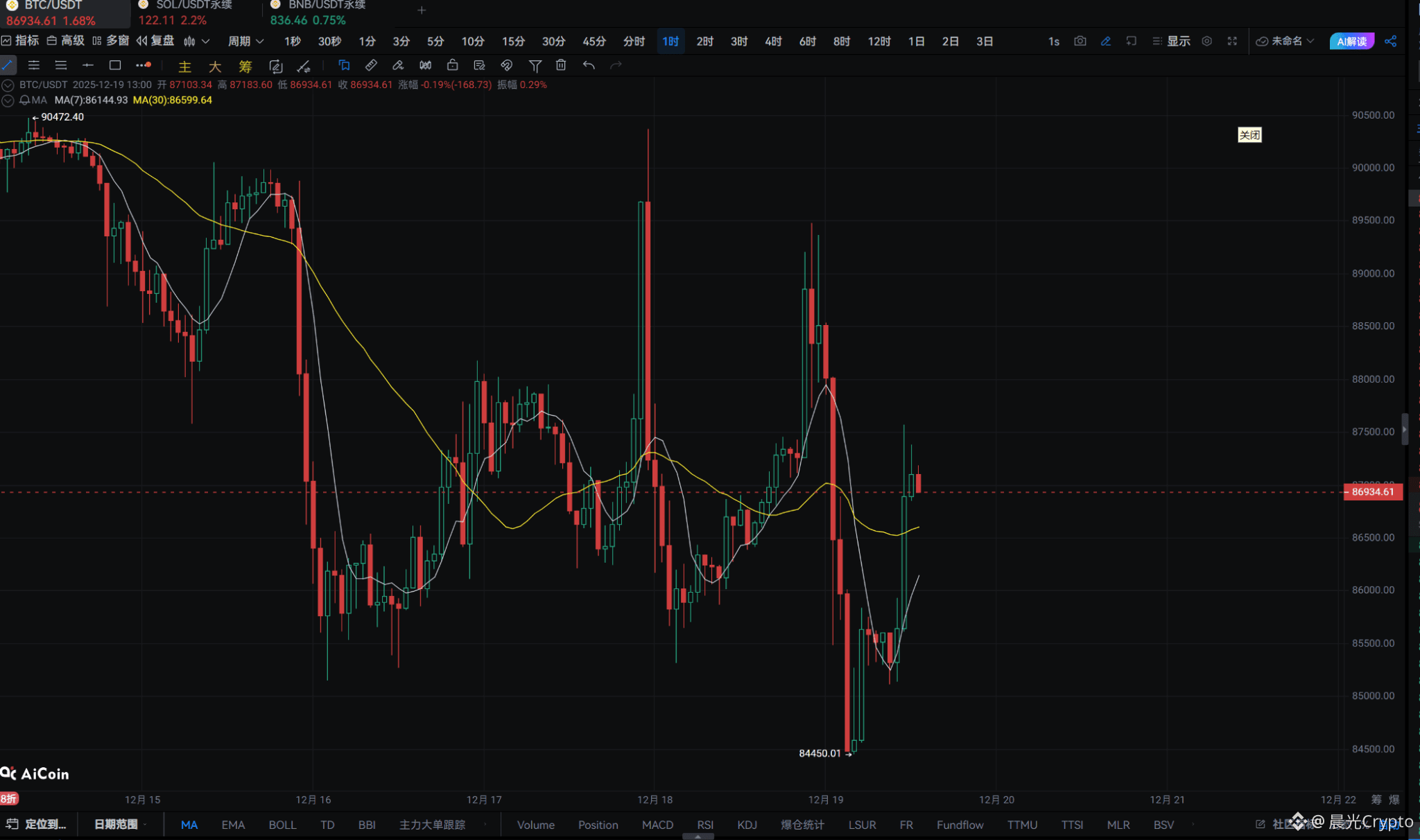
Task: Click the filter funnel icon
Action: point(535,65)
